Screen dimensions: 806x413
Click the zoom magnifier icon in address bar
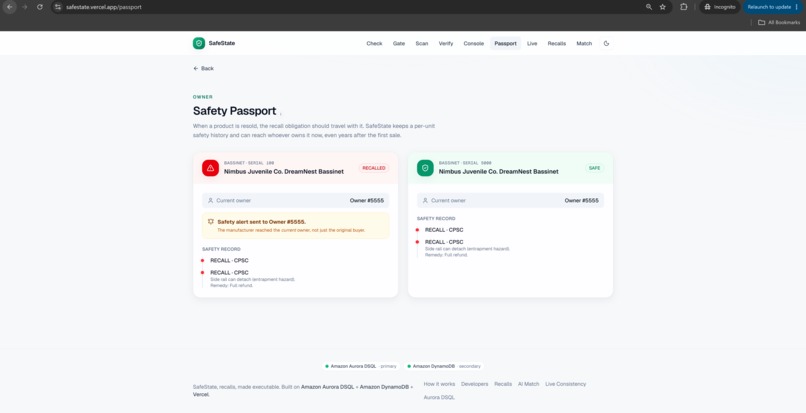(649, 7)
